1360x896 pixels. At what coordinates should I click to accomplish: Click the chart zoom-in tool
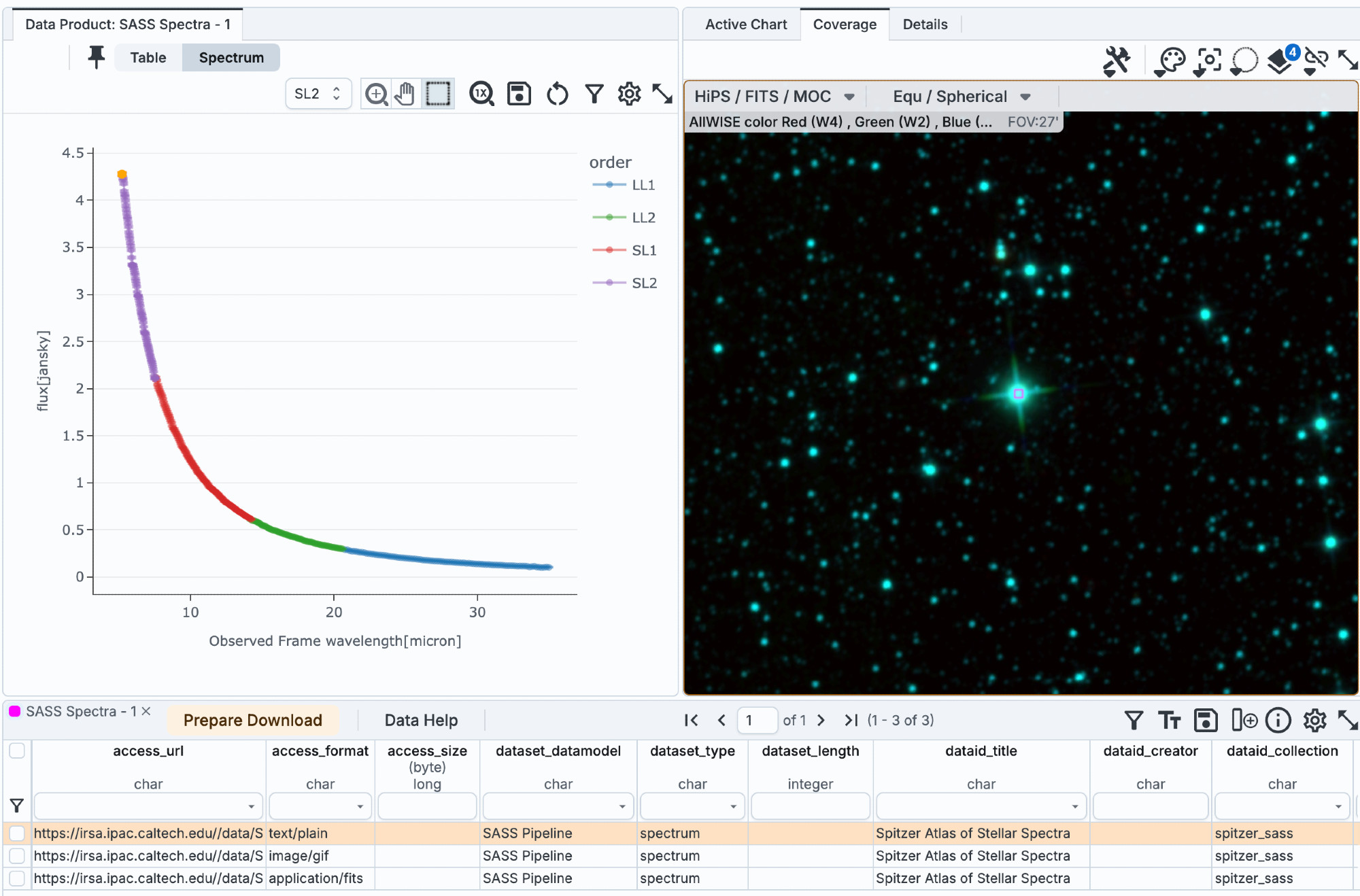coord(376,94)
